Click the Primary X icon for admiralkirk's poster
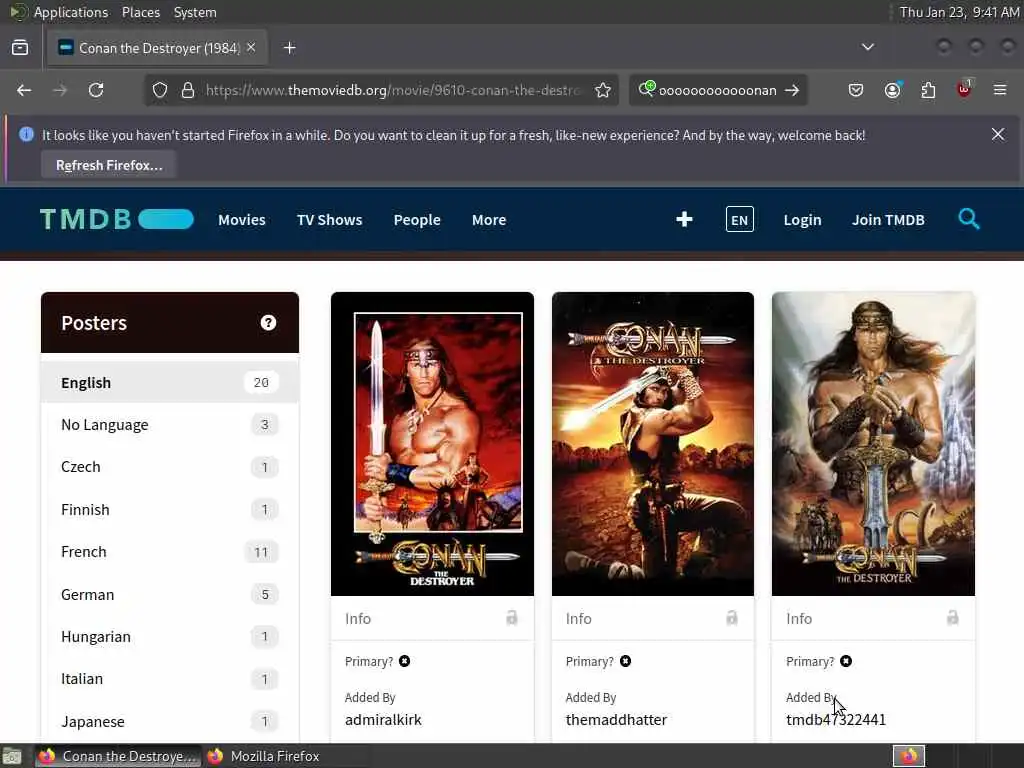 pos(405,661)
